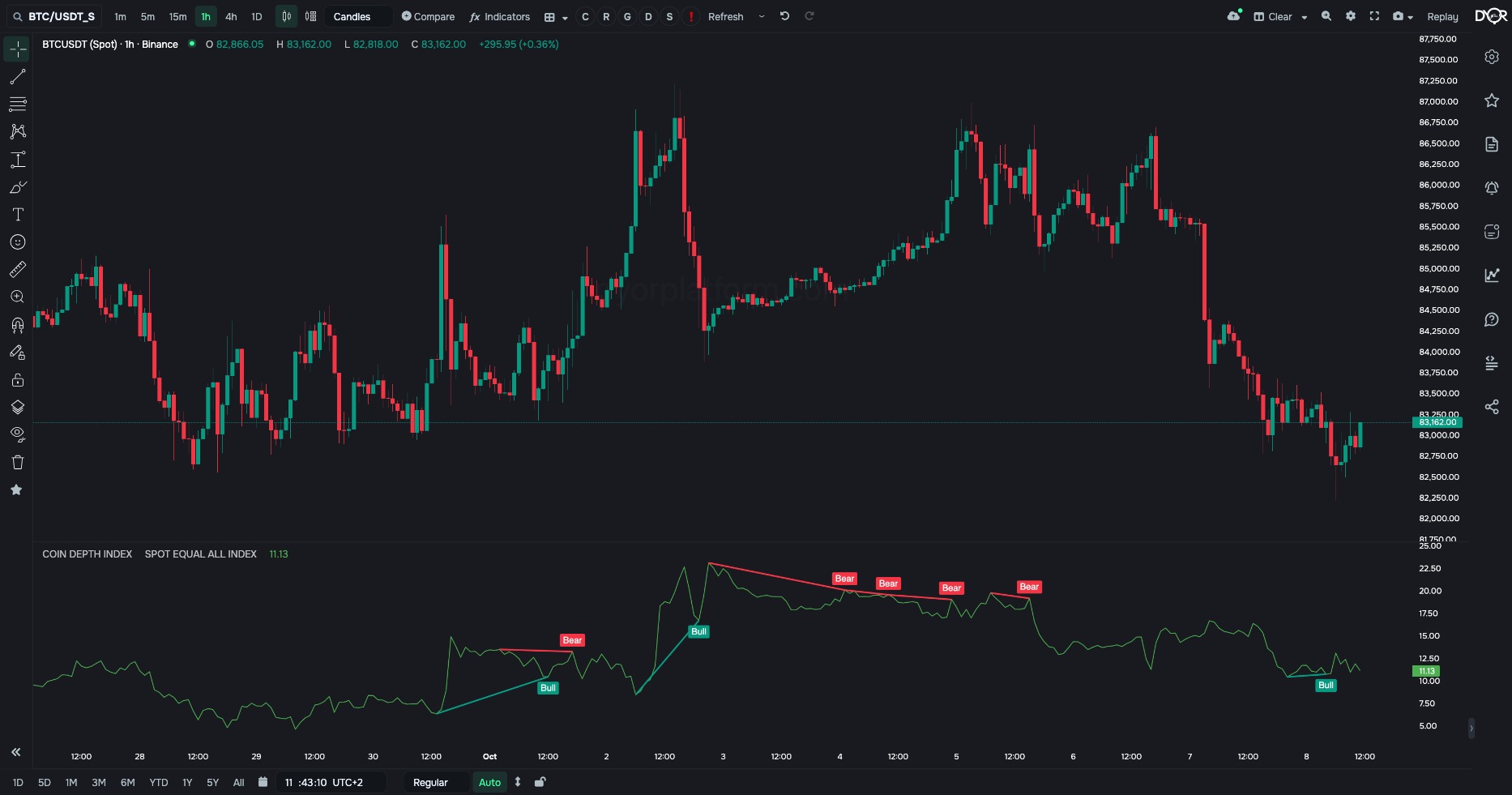This screenshot has width=1512, height=795.
Task: Open favorites star in left toolbar
Action: (16, 490)
